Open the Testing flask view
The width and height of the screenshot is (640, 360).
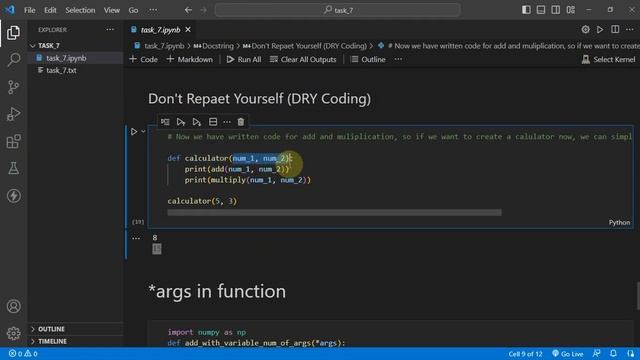(13, 168)
